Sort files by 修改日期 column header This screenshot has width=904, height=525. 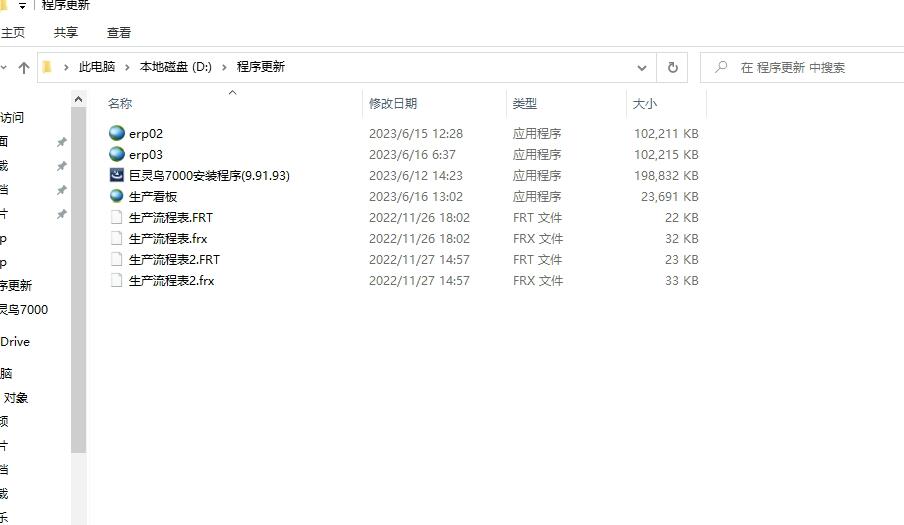pos(393,103)
